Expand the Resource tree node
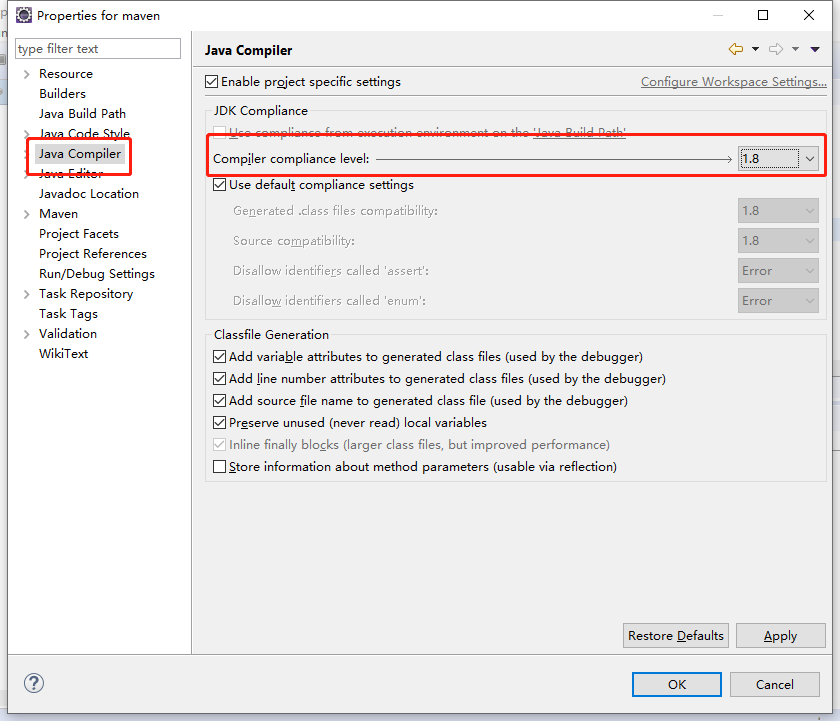Viewport: 840px width, 721px height. pos(26,74)
